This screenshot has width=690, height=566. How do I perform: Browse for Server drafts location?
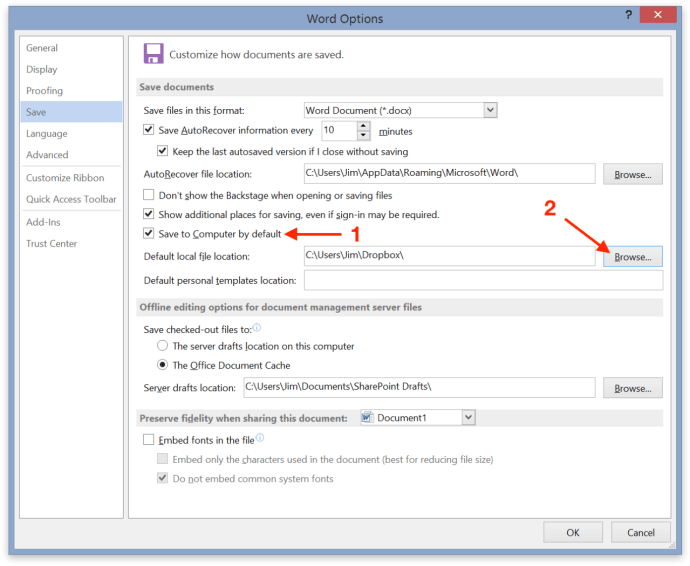pos(632,388)
